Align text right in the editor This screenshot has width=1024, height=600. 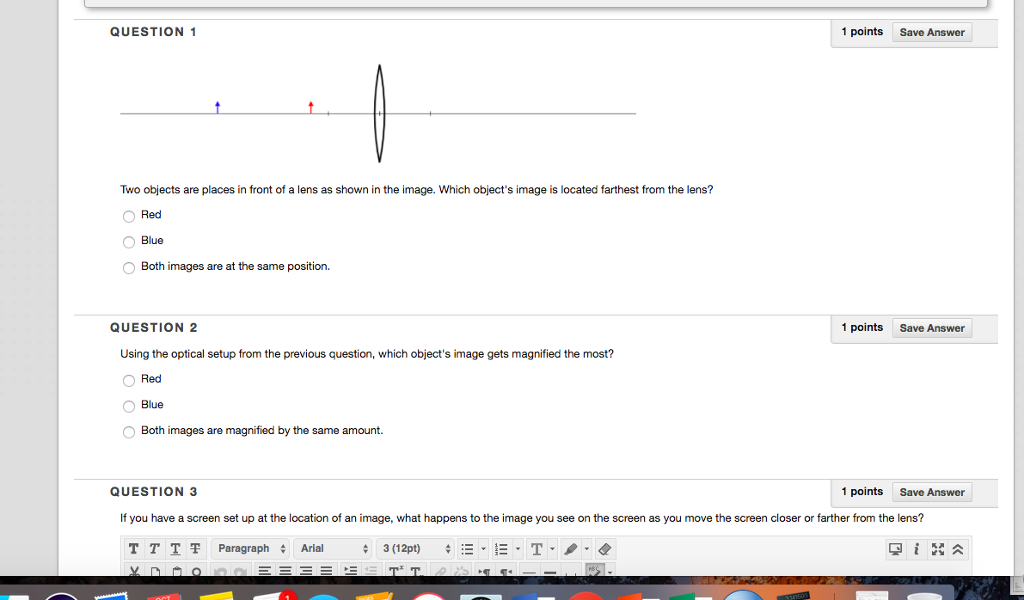(x=306, y=571)
